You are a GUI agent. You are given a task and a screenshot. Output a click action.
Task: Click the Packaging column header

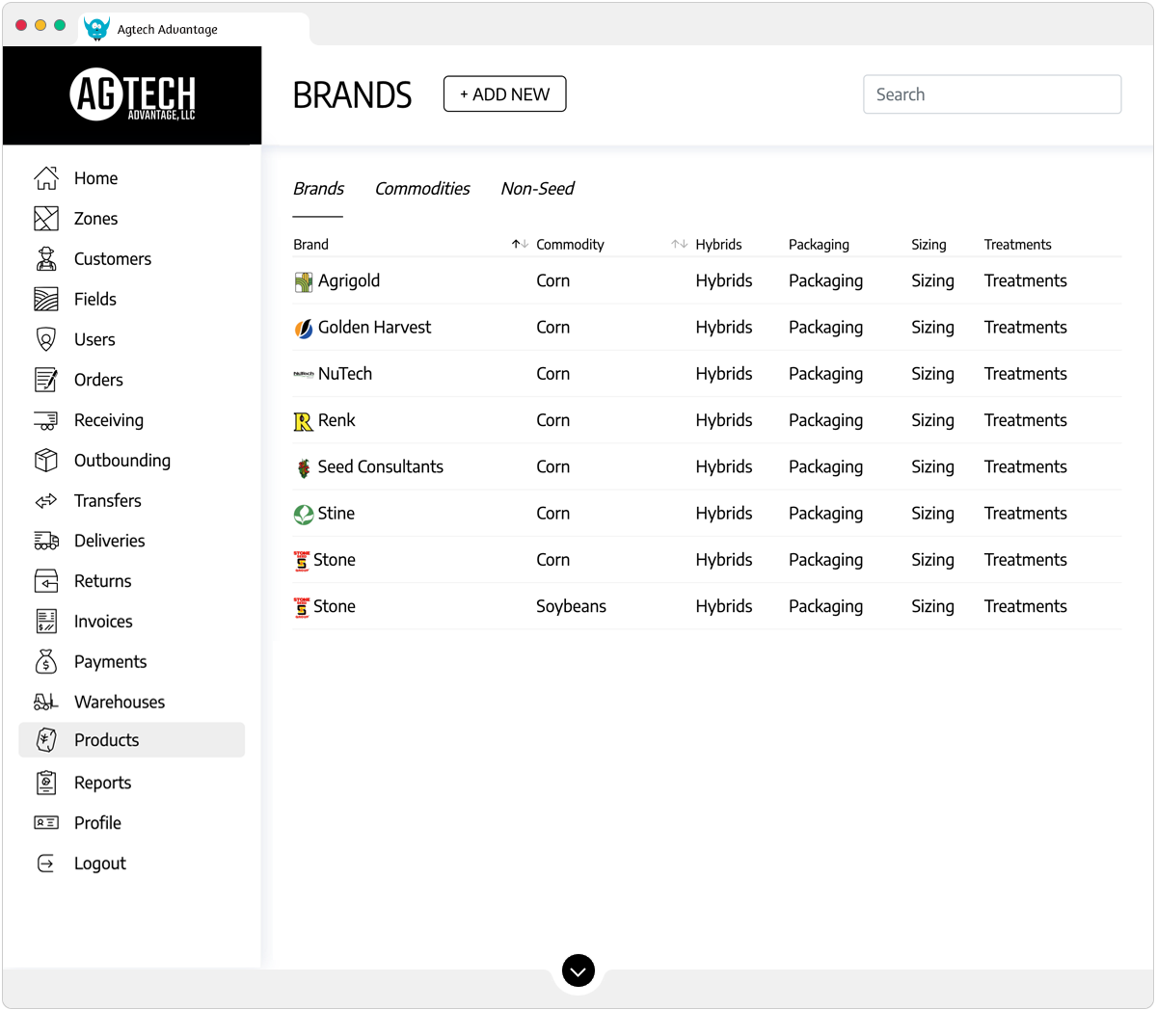point(819,245)
